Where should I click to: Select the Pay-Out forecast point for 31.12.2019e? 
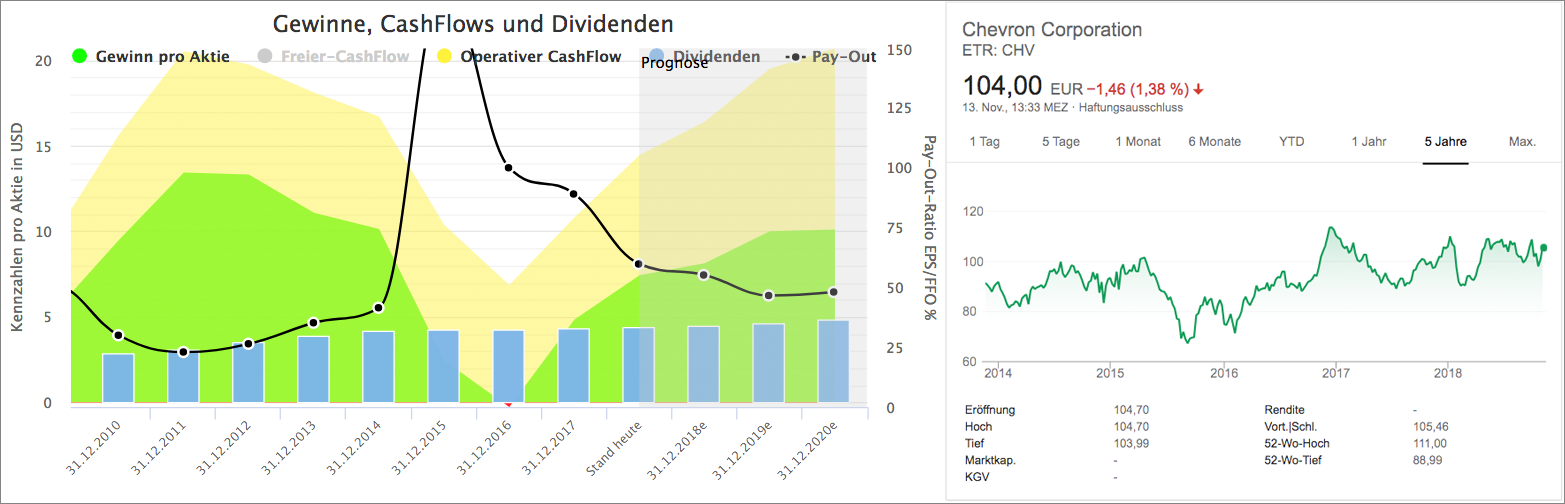(x=768, y=296)
